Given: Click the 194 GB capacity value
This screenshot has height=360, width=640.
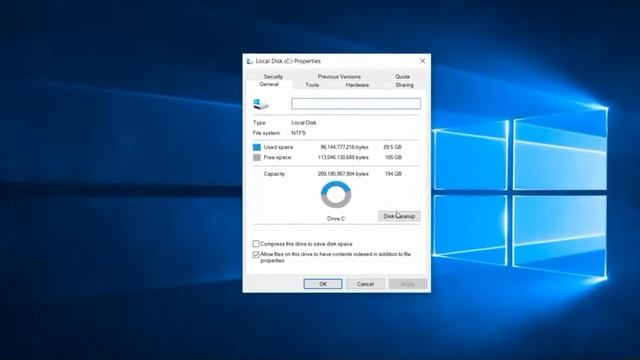Looking at the screenshot, I should pyautogui.click(x=393, y=174).
